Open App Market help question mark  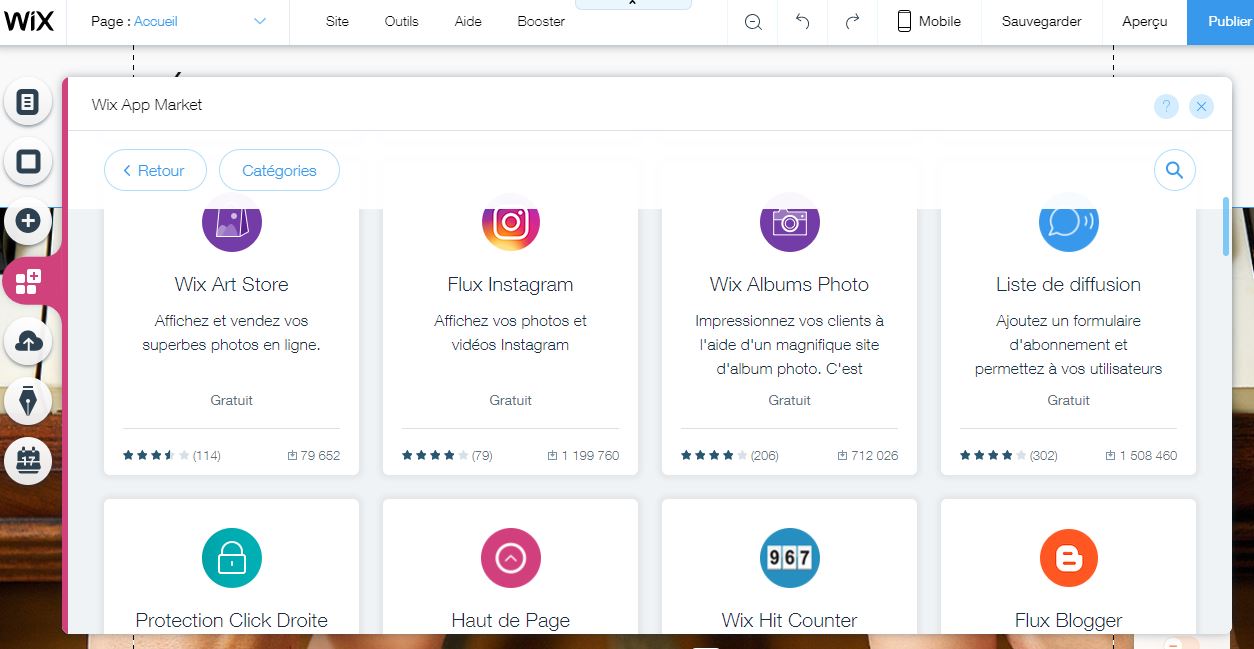[x=1166, y=106]
